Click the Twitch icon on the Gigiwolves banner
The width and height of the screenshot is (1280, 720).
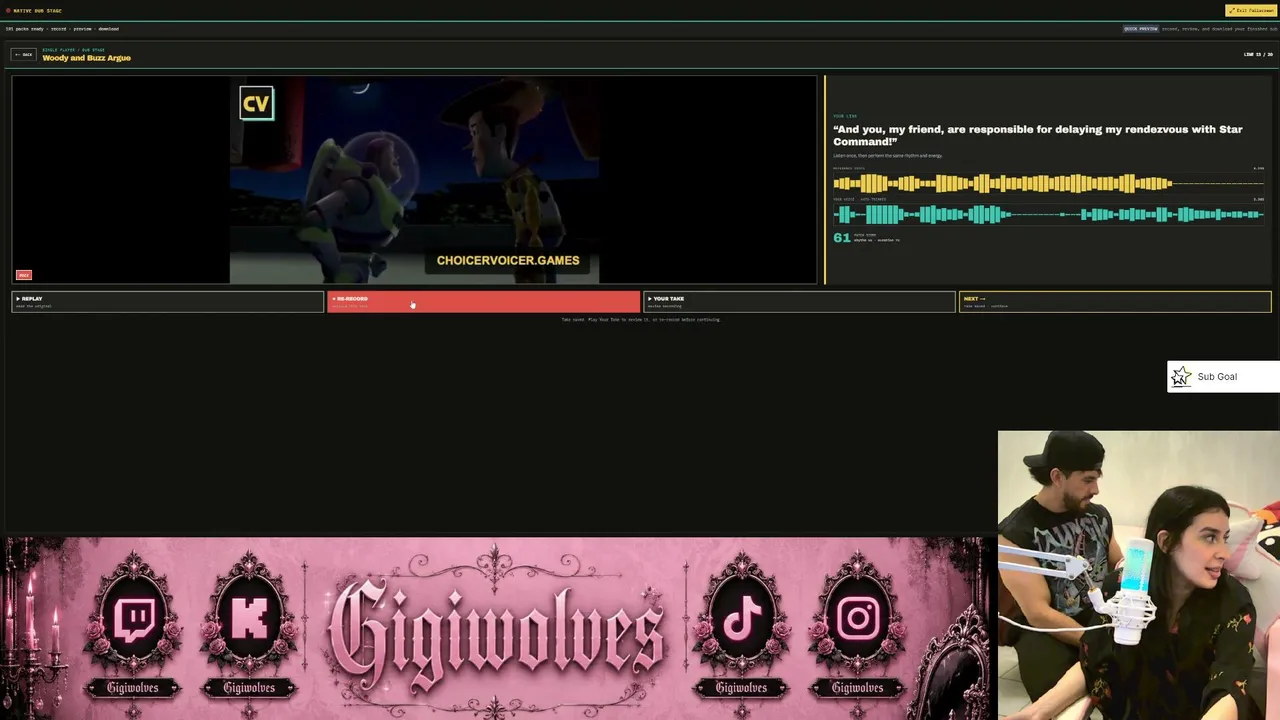(x=135, y=620)
